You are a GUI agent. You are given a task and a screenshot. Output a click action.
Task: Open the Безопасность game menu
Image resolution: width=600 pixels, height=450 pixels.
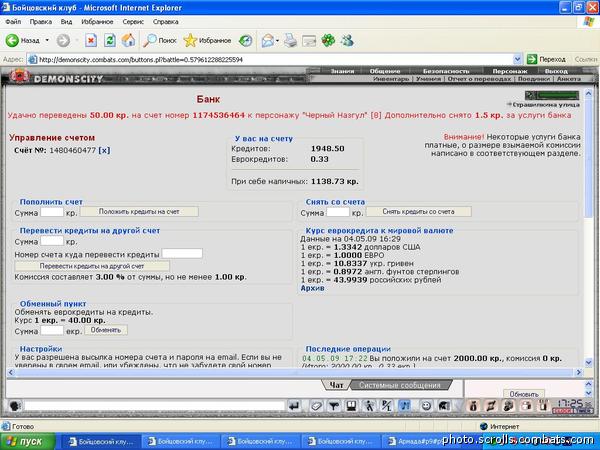tap(446, 71)
